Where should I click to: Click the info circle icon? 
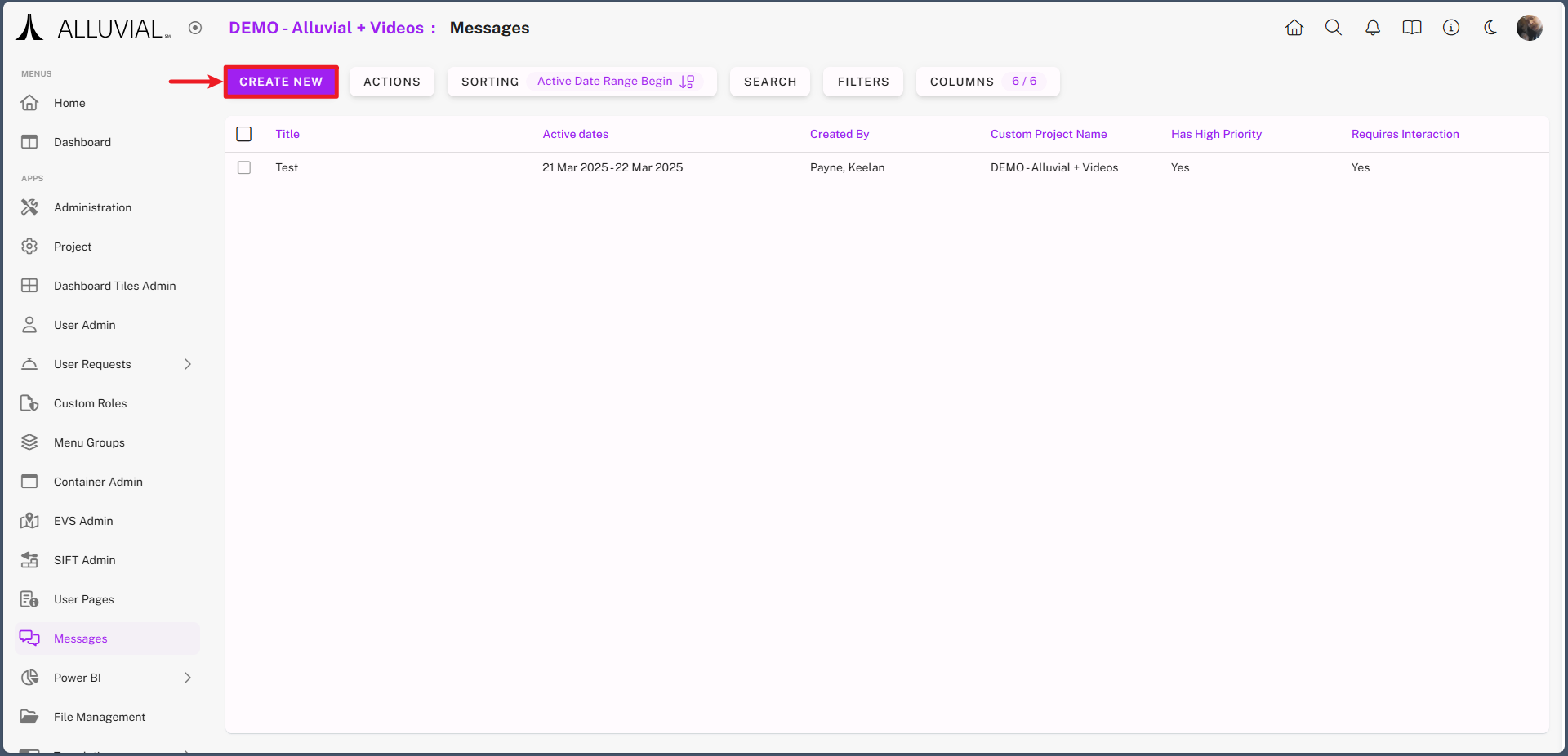(x=1451, y=28)
